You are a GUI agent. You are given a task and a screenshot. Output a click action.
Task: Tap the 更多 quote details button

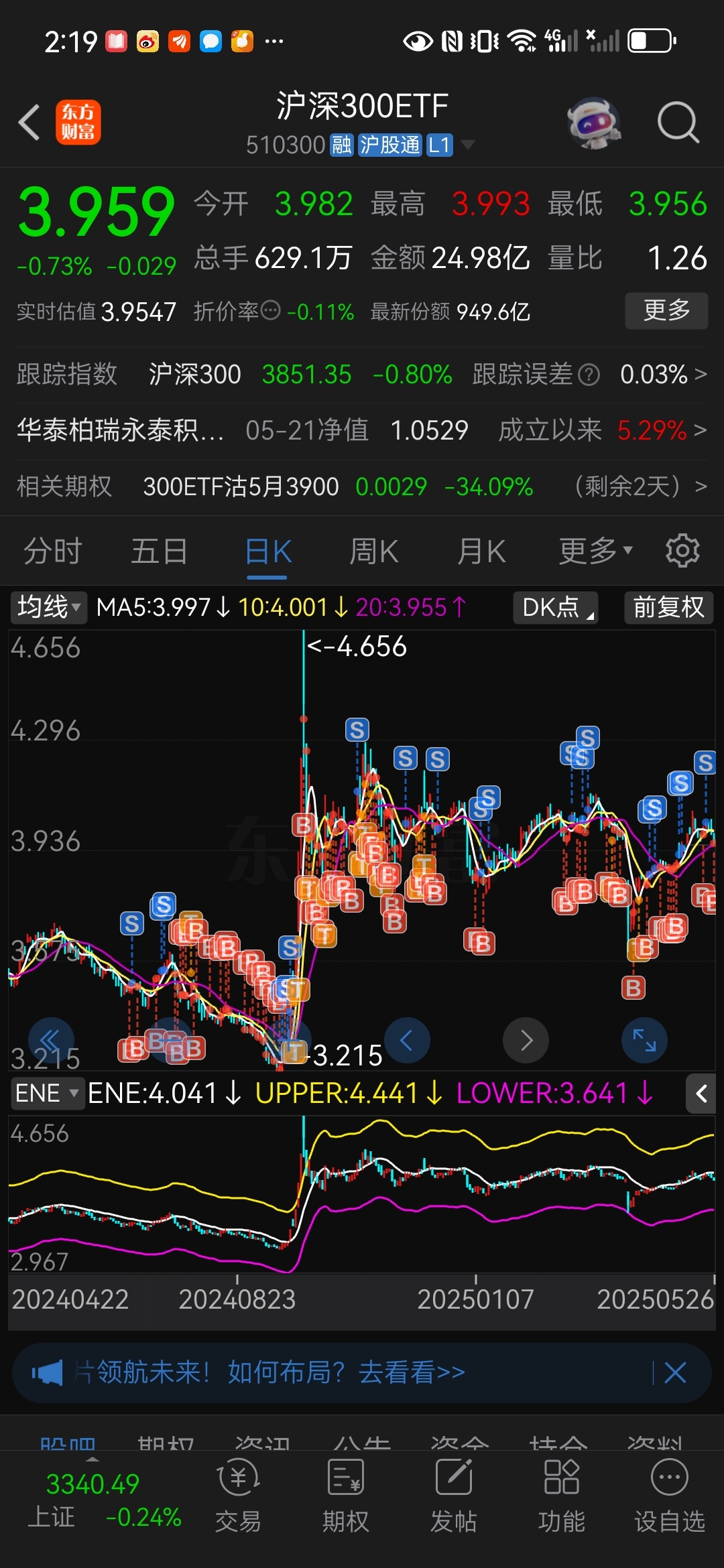pyautogui.click(x=666, y=310)
